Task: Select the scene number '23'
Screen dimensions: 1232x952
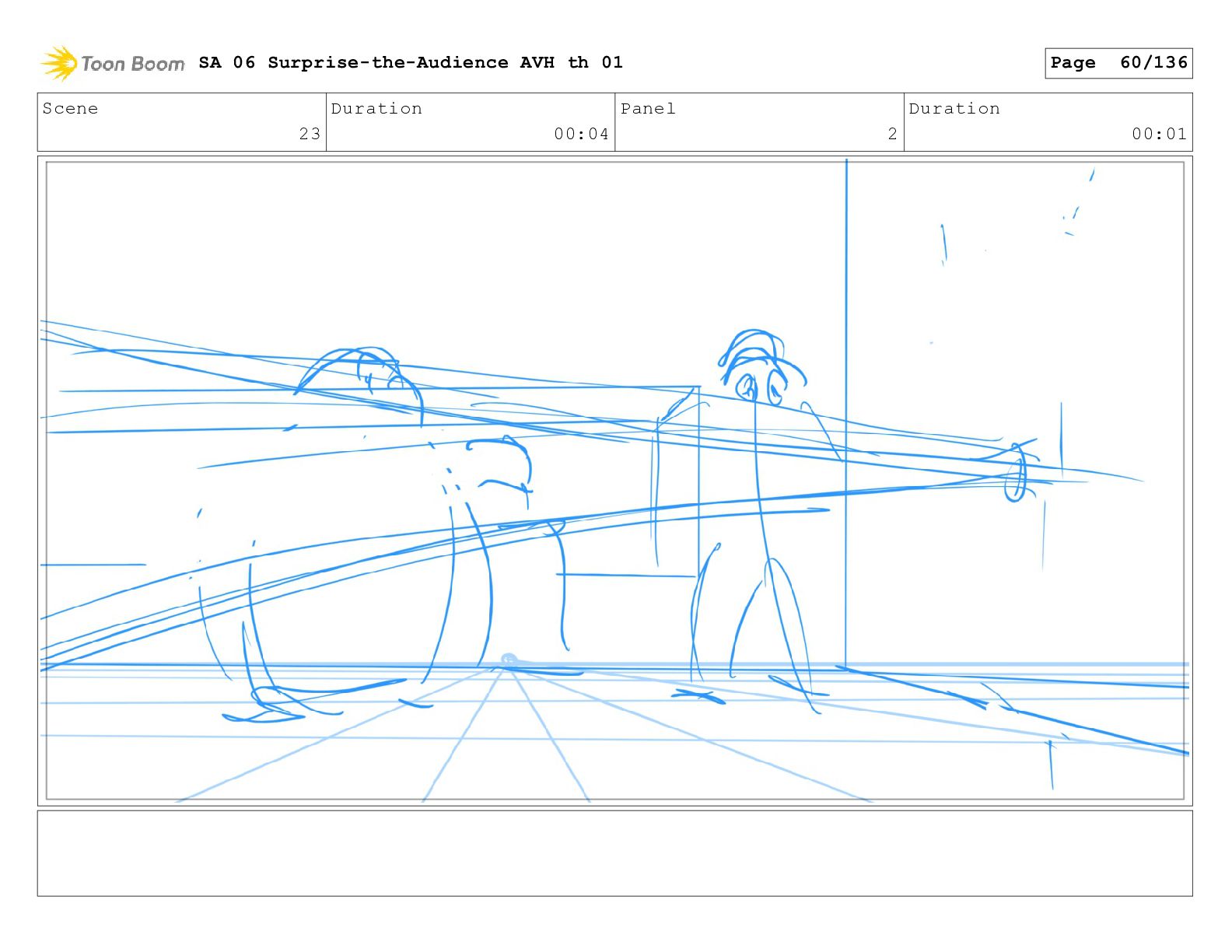Action: 310,134
